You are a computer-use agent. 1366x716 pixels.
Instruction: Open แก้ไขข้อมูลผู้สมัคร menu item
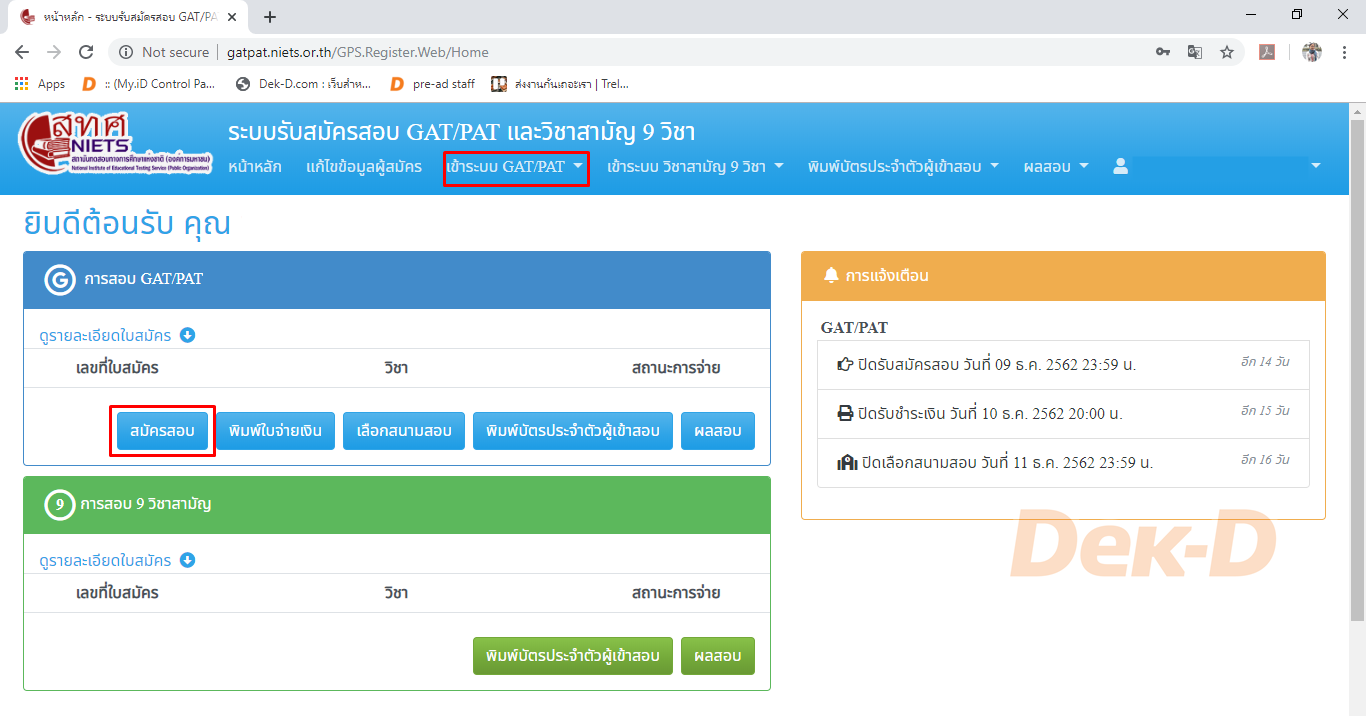(x=364, y=167)
